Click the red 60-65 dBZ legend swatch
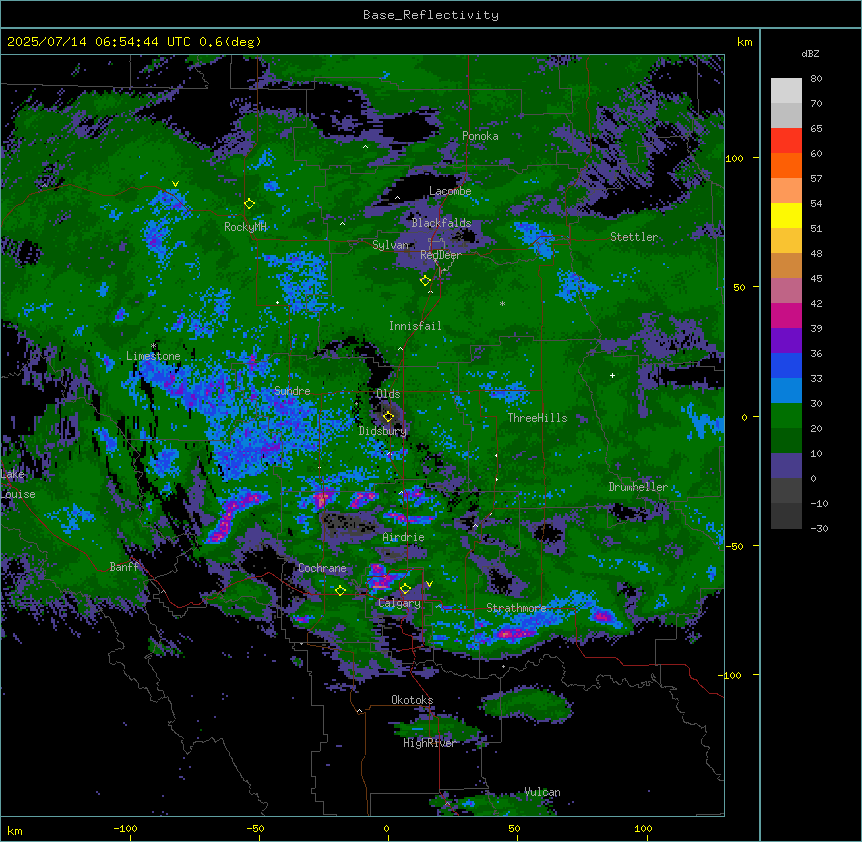Image resolution: width=862 pixels, height=842 pixels. [786, 141]
